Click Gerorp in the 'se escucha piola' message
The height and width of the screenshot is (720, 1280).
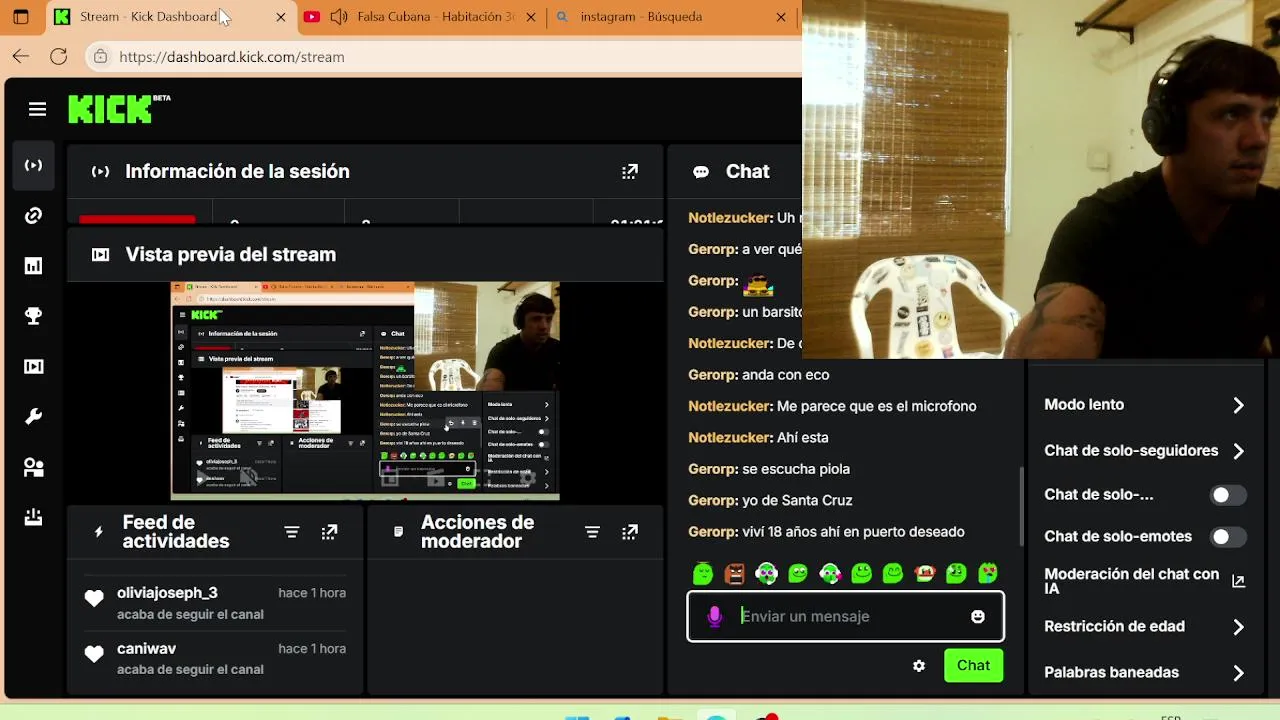click(x=713, y=469)
